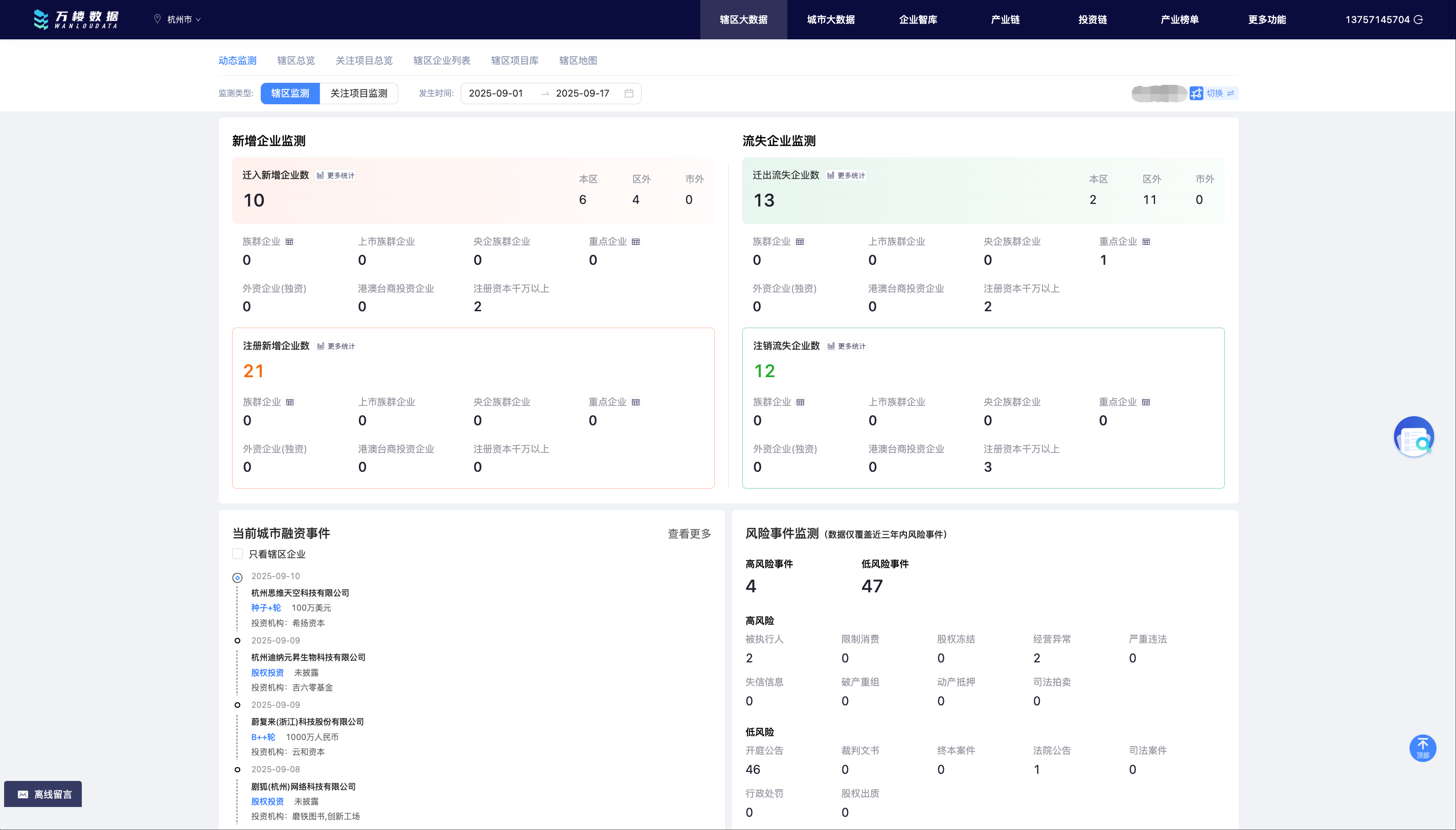The width and height of the screenshot is (1456, 830).
Task: Click the start date field 2025-09-01
Action: (495, 94)
